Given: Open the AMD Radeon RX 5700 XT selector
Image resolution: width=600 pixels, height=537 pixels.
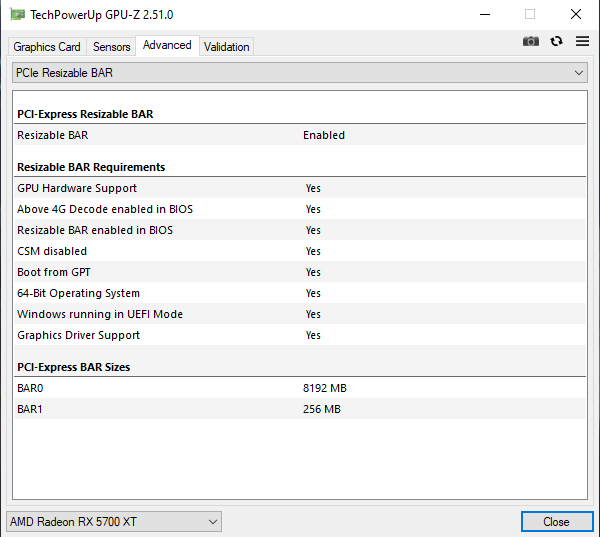Looking at the screenshot, I should pos(114,521).
